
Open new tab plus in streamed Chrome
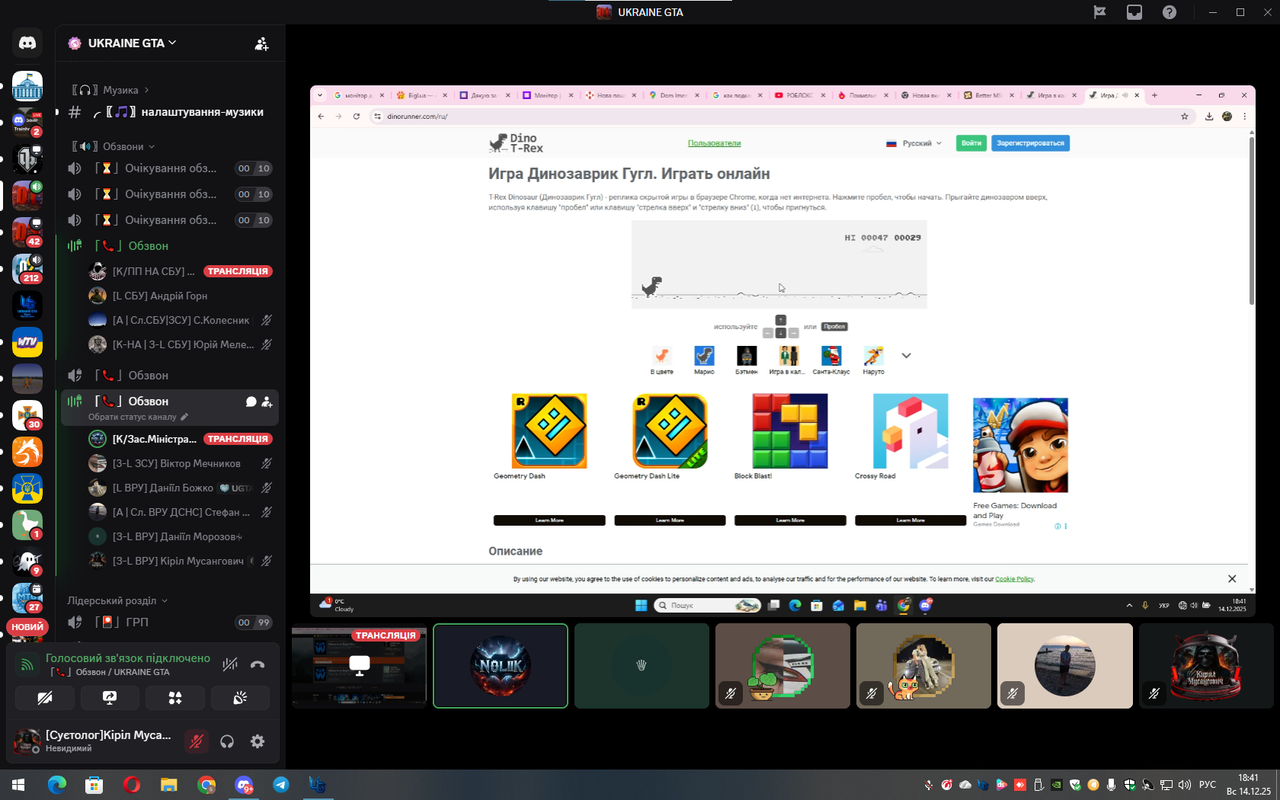1154,95
